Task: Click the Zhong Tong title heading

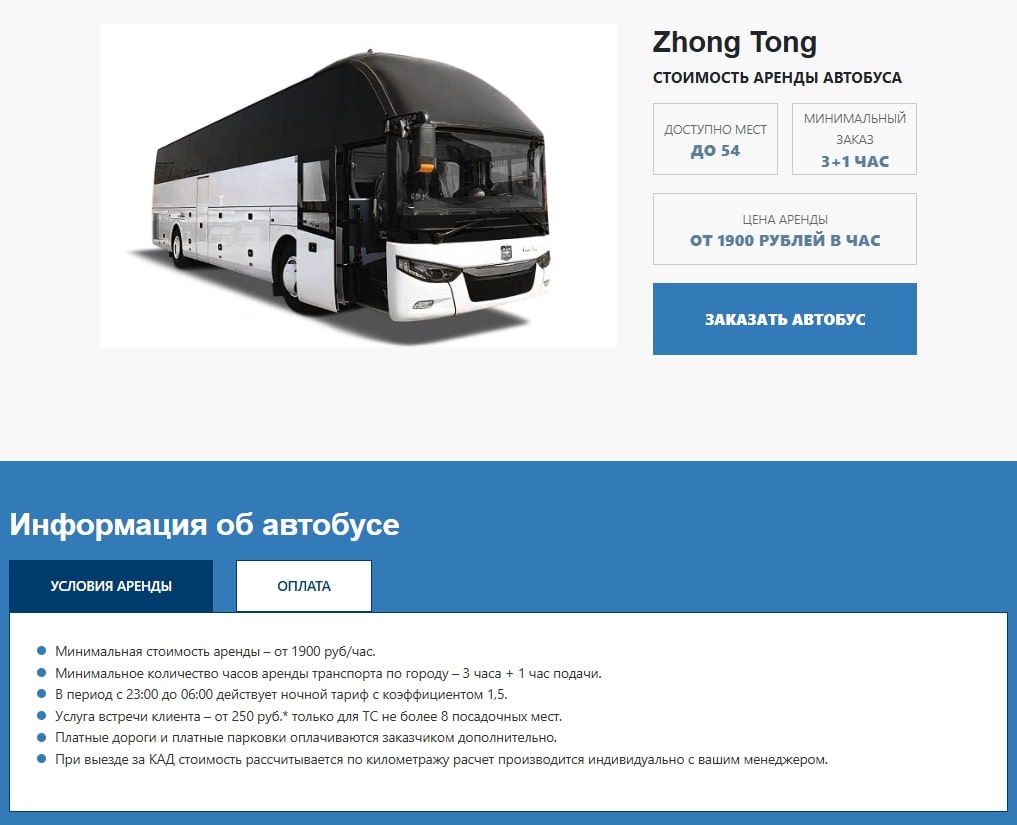Action: click(x=734, y=42)
